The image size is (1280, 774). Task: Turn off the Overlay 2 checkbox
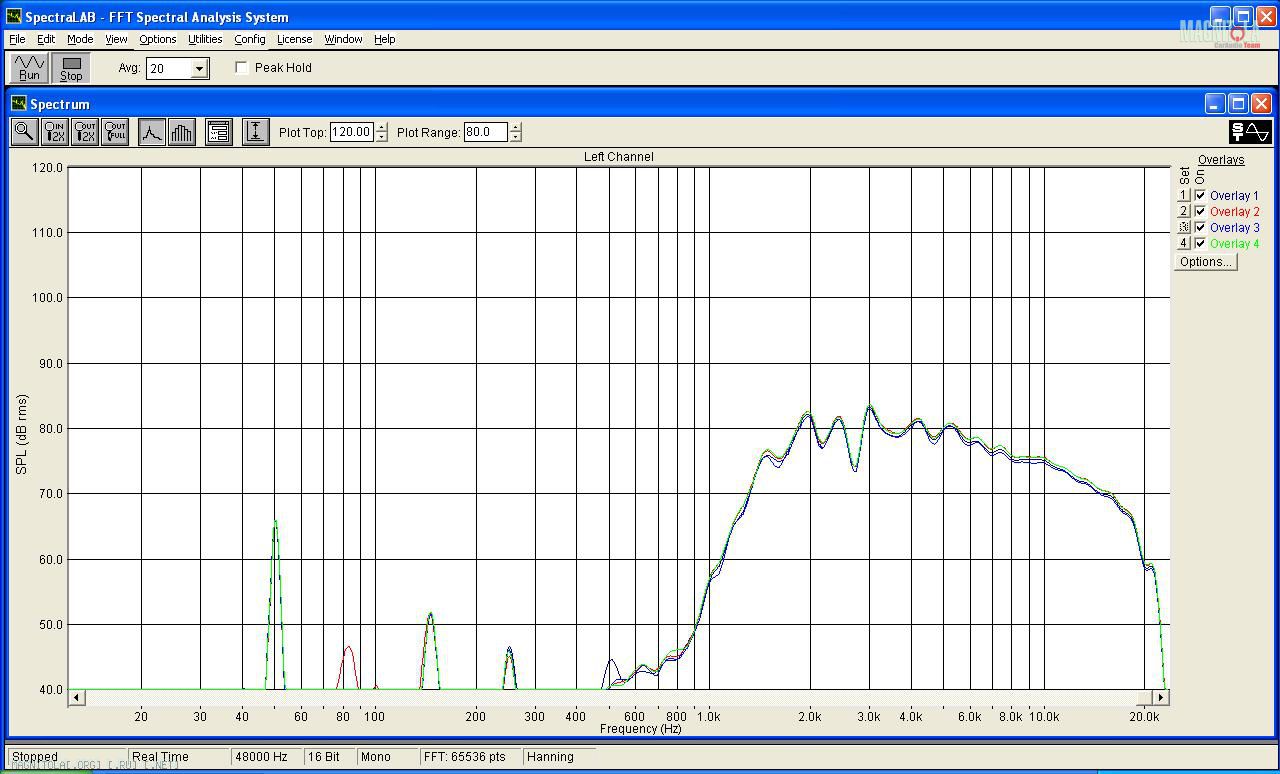1200,212
